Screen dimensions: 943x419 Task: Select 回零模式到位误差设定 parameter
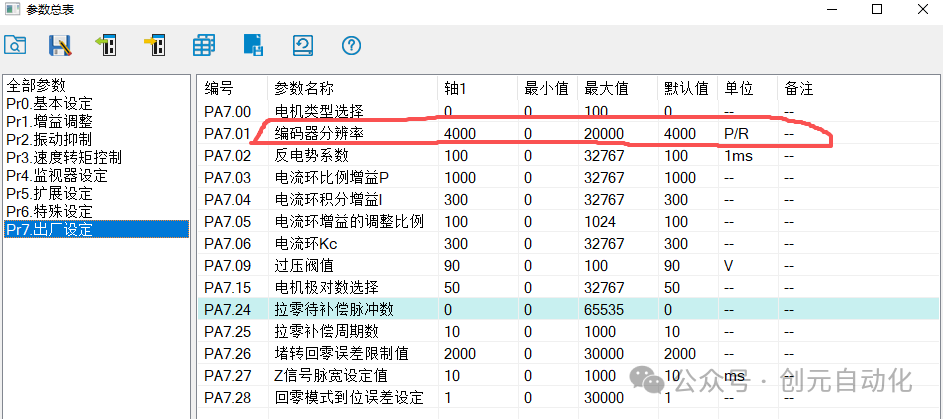coord(349,397)
